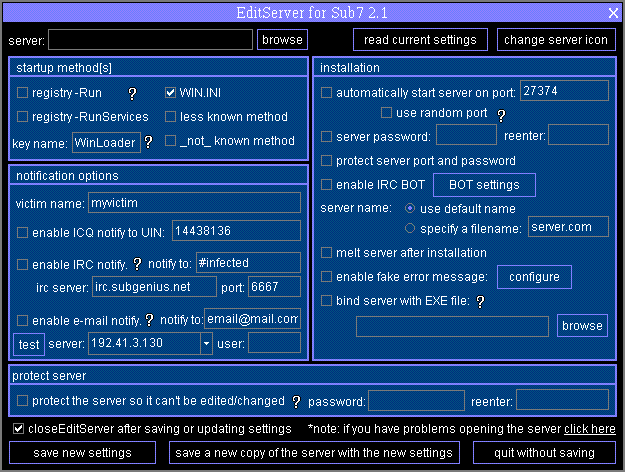Screen dimensions: 625x472
Task: Tick the _not_ known method checkbox
Action: [x=171, y=140]
